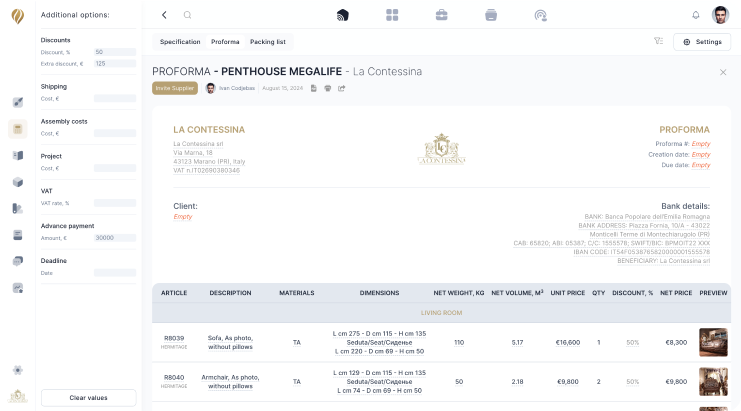Open the materials swatch sidebar icon
741x411 pixels.
[17, 208]
